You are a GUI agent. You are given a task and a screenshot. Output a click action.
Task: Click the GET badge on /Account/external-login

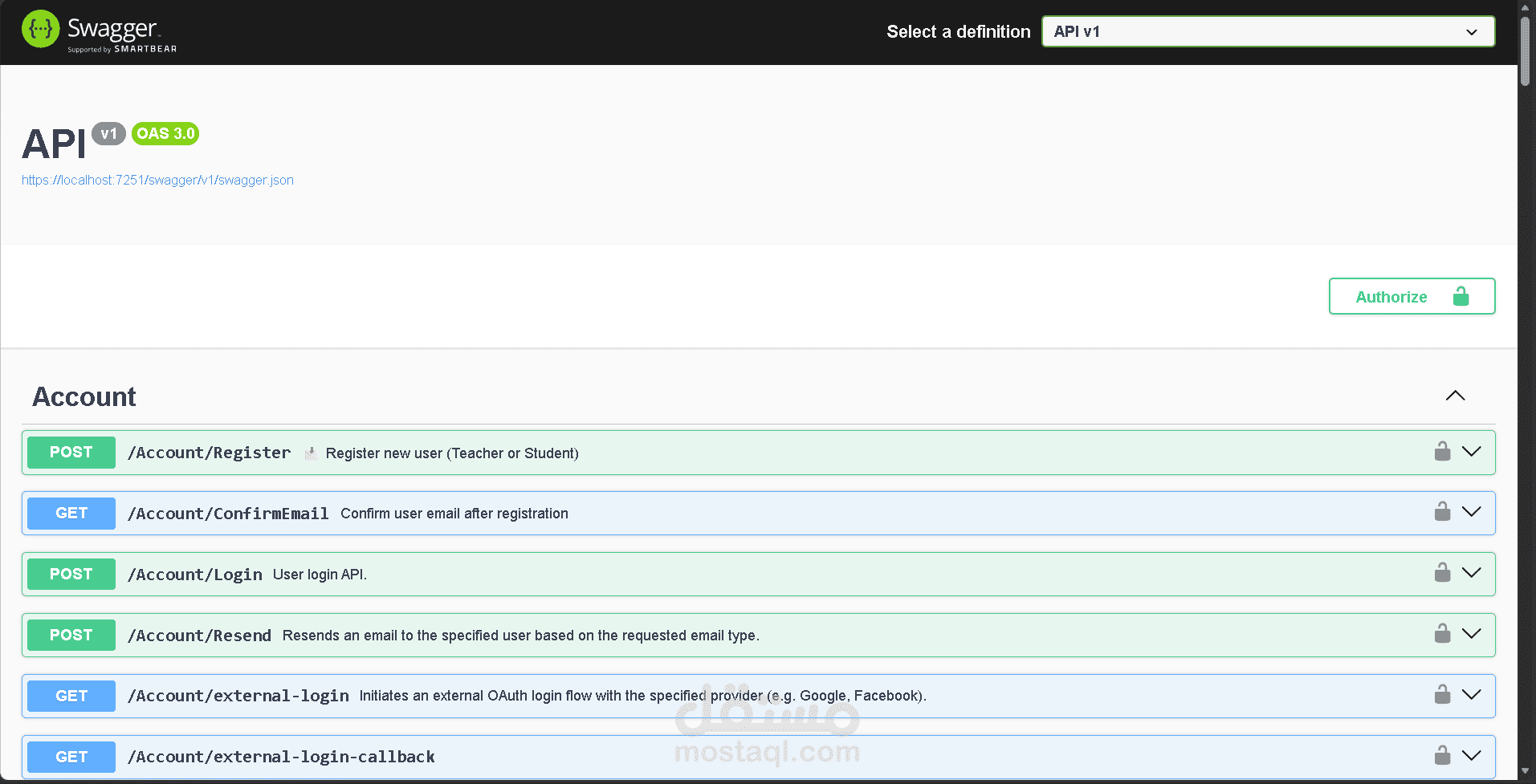click(x=71, y=695)
